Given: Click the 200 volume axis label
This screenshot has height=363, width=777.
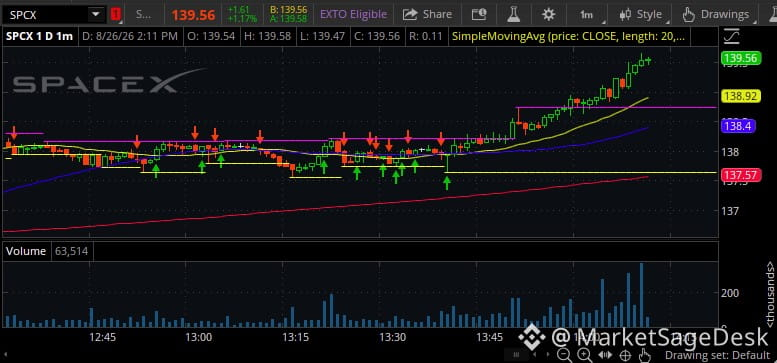Looking at the screenshot, I should pyautogui.click(x=731, y=293).
